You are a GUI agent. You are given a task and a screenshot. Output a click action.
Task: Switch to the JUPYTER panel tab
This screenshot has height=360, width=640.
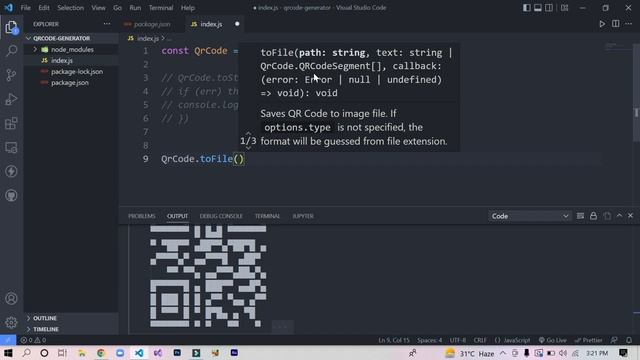[303, 216]
